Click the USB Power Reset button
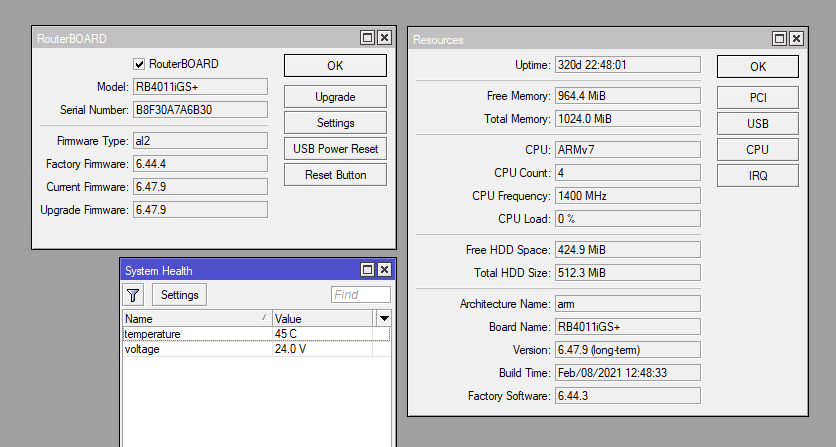The image size is (836, 447). 335,149
